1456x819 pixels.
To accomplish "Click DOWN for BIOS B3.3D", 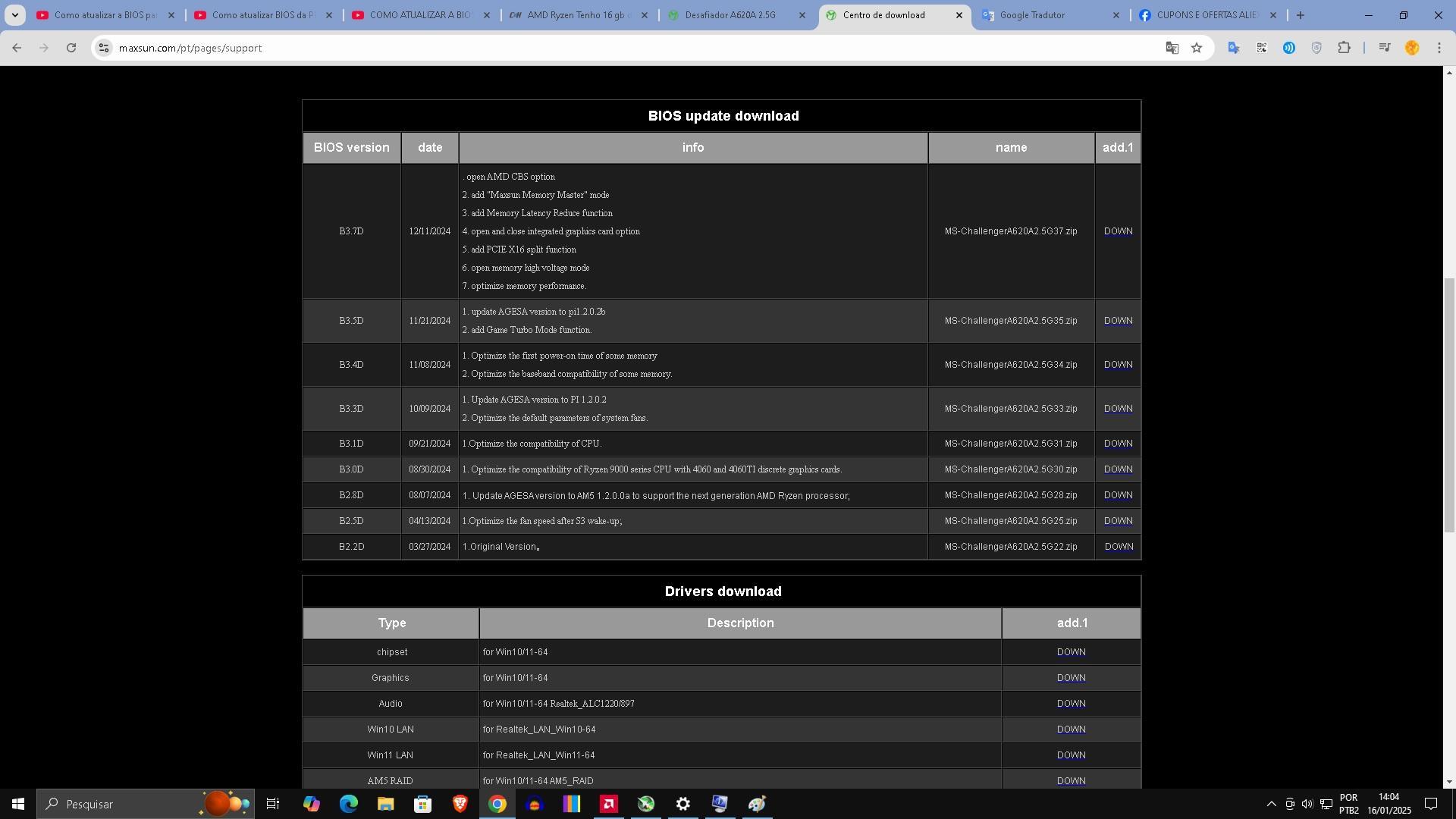I will point(1118,409).
